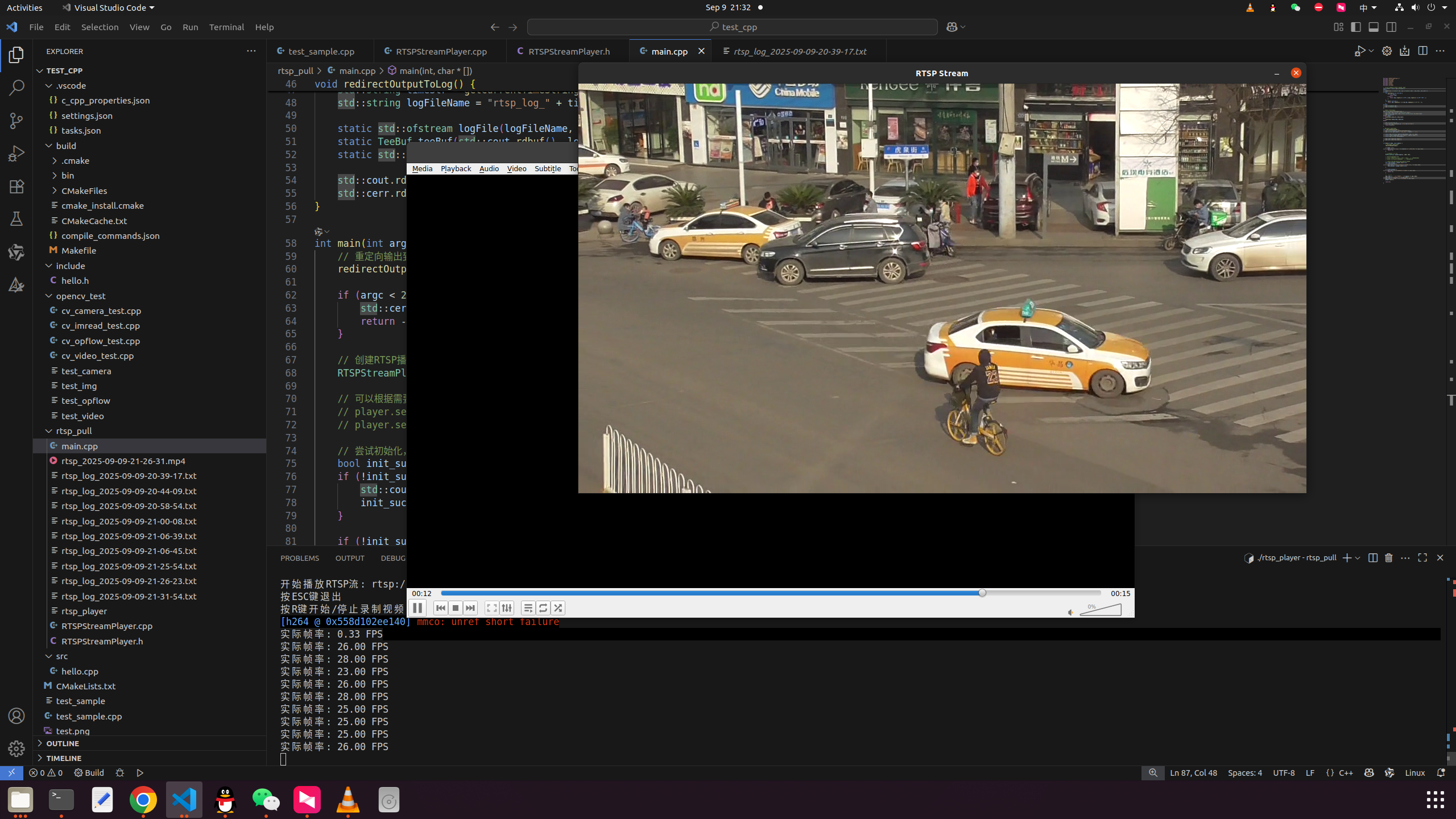
Task: Click the notifications bell in status bar
Action: pos(1441,772)
